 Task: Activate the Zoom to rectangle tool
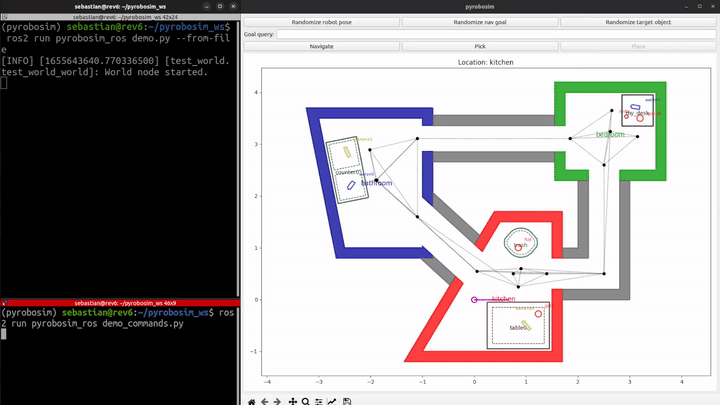click(x=305, y=402)
